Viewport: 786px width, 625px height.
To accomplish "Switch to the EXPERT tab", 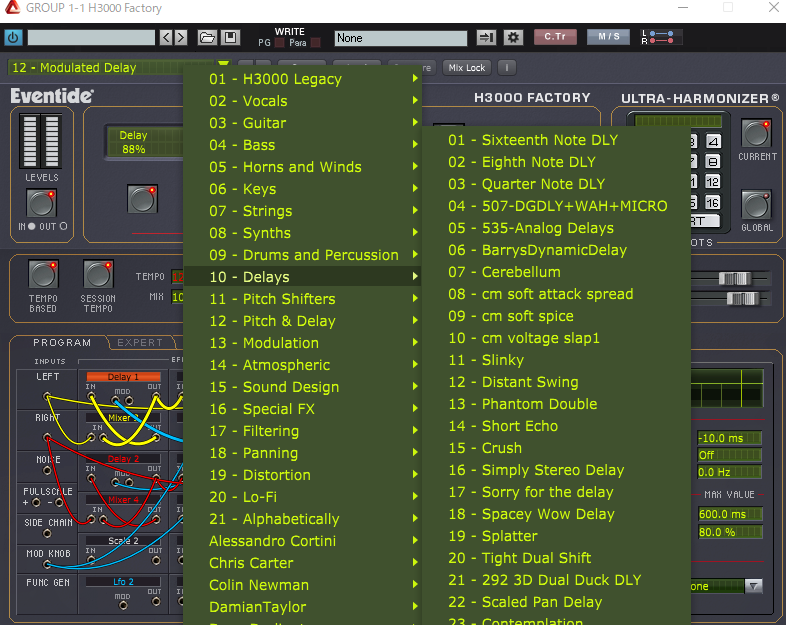I will coord(140,343).
